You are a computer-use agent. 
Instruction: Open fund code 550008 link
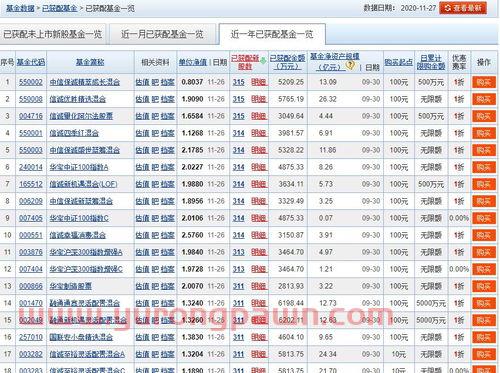coord(31,99)
